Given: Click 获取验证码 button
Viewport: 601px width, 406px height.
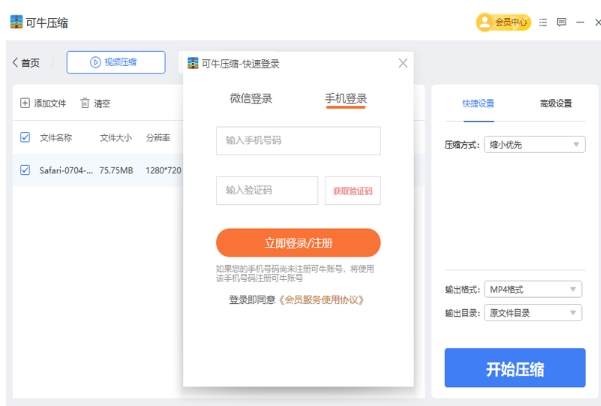Looking at the screenshot, I should (352, 190).
